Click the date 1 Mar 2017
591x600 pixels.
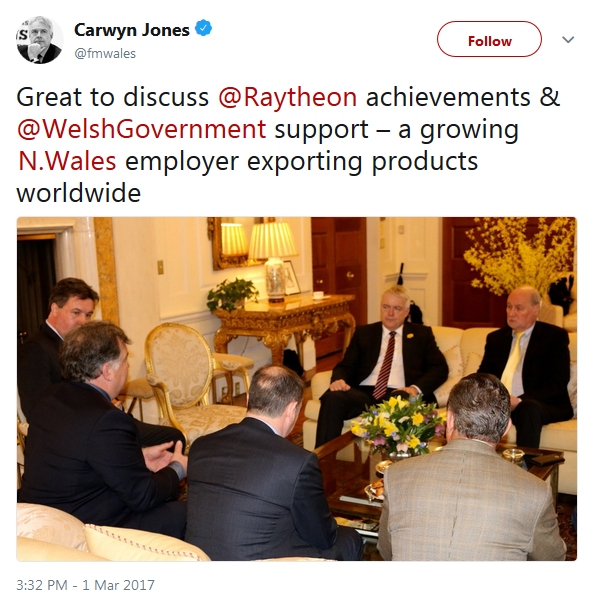(x=118, y=585)
